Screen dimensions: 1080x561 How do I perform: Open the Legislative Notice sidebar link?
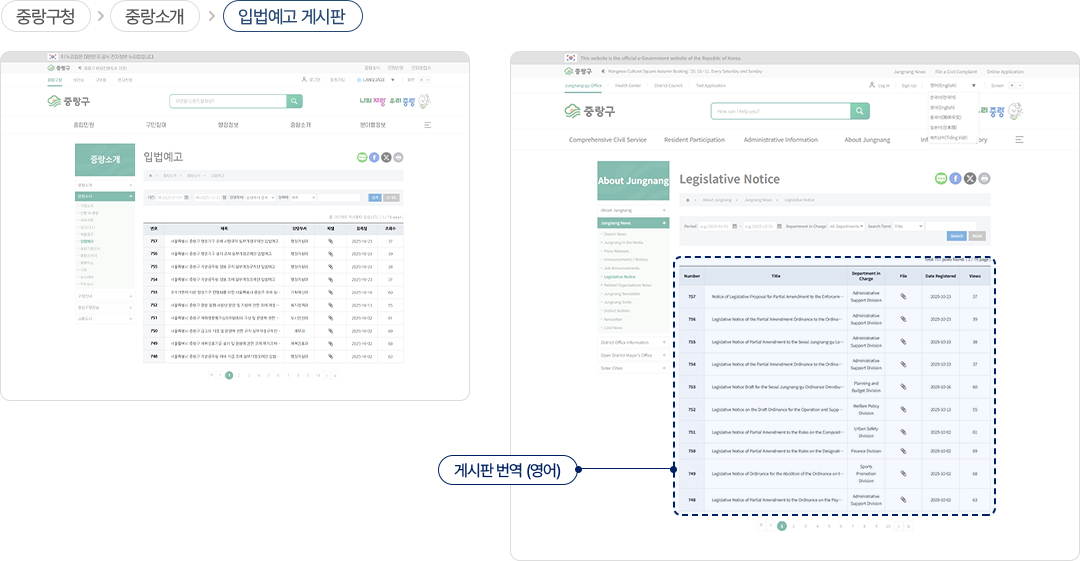(x=620, y=276)
